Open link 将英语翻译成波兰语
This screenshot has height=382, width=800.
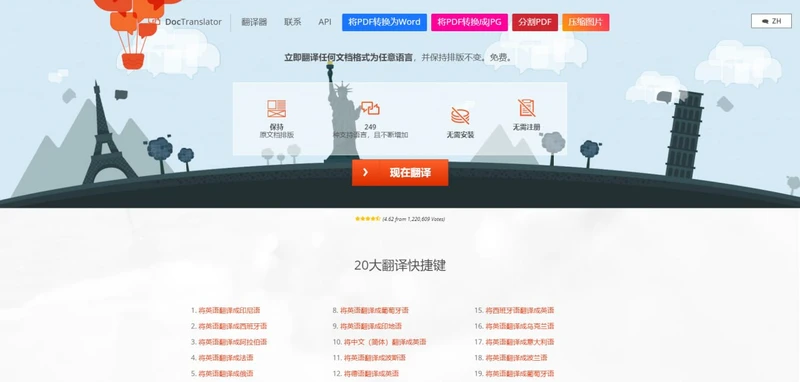[516, 358]
